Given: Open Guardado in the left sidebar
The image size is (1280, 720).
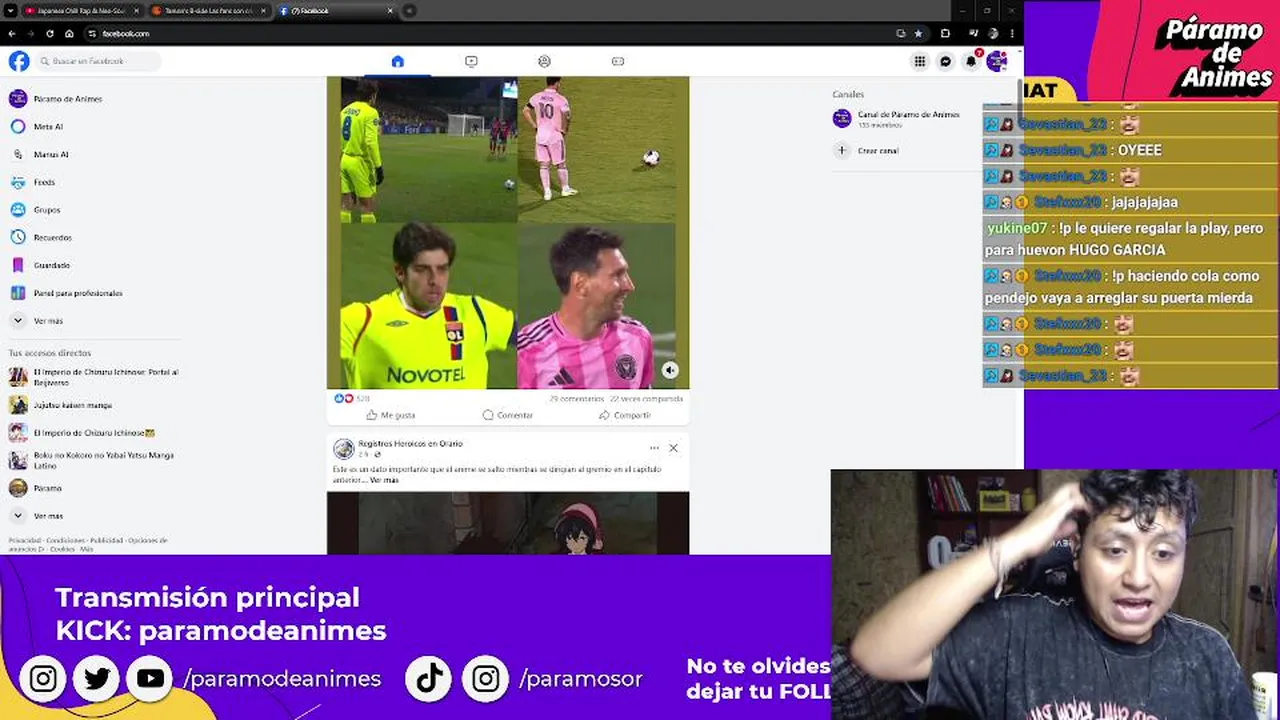Looking at the screenshot, I should [x=40, y=265].
